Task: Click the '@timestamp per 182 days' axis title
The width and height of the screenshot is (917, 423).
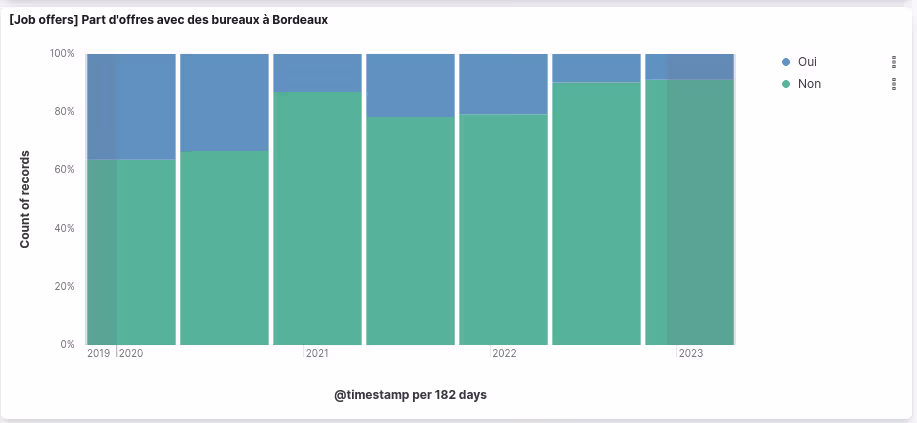Action: tap(410, 395)
